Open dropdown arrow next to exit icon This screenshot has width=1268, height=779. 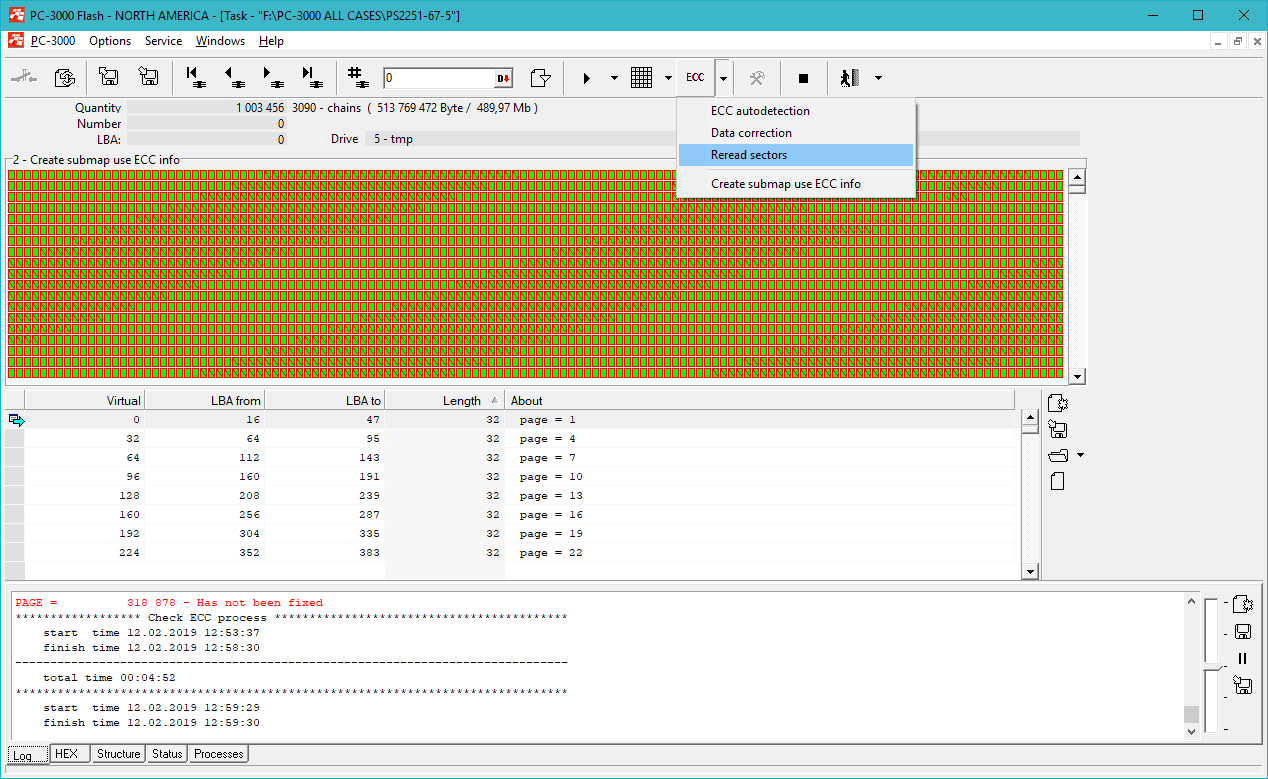pyautogui.click(x=878, y=78)
